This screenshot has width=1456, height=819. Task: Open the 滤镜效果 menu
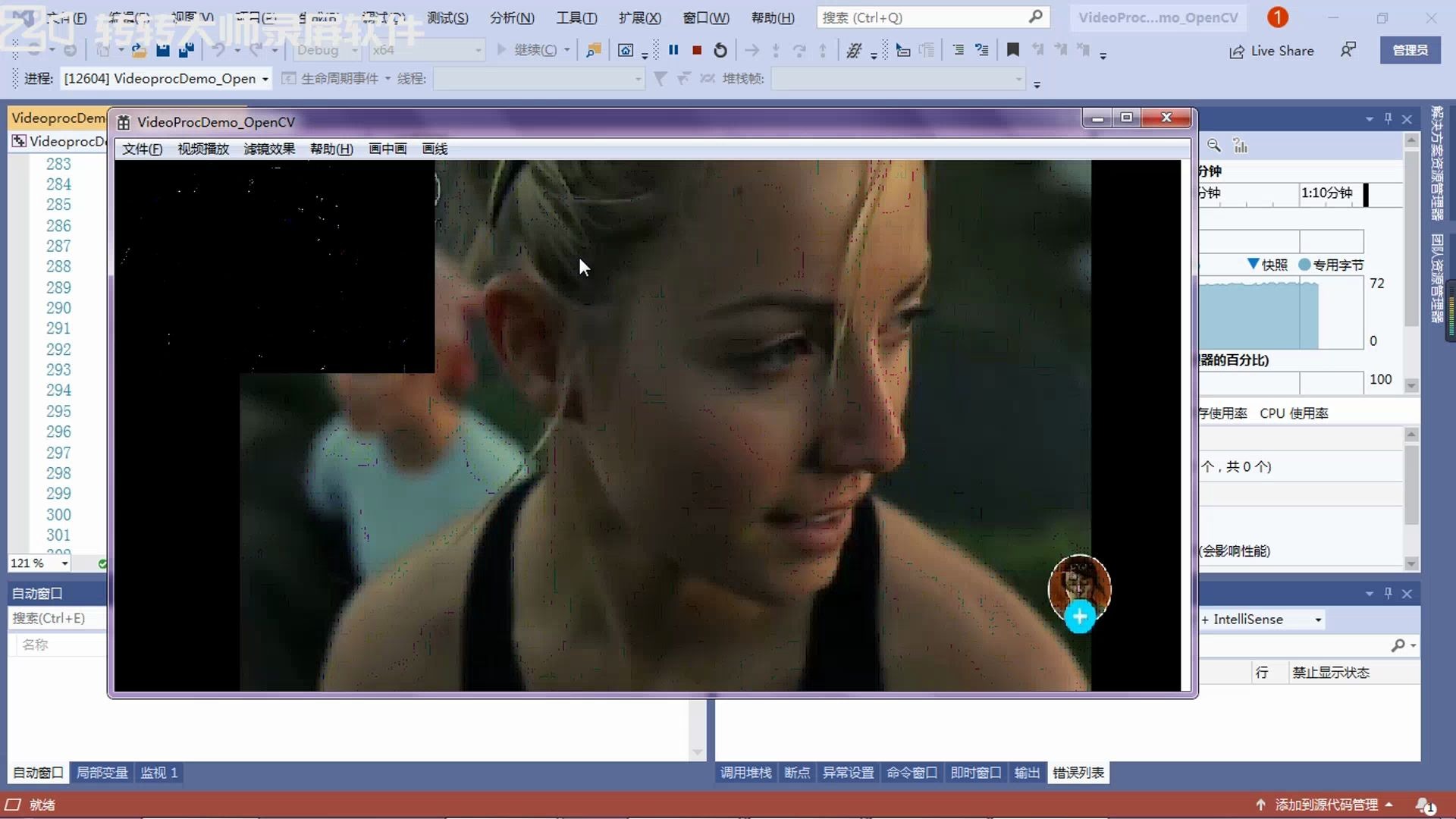[x=269, y=149]
